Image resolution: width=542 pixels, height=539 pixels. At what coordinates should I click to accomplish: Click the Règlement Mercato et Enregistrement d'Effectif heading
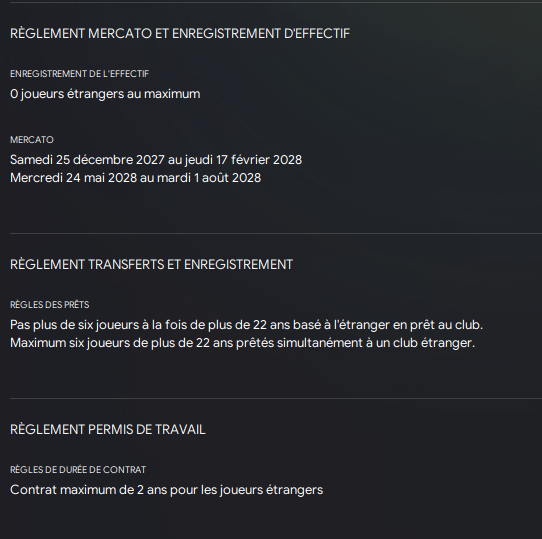click(180, 34)
